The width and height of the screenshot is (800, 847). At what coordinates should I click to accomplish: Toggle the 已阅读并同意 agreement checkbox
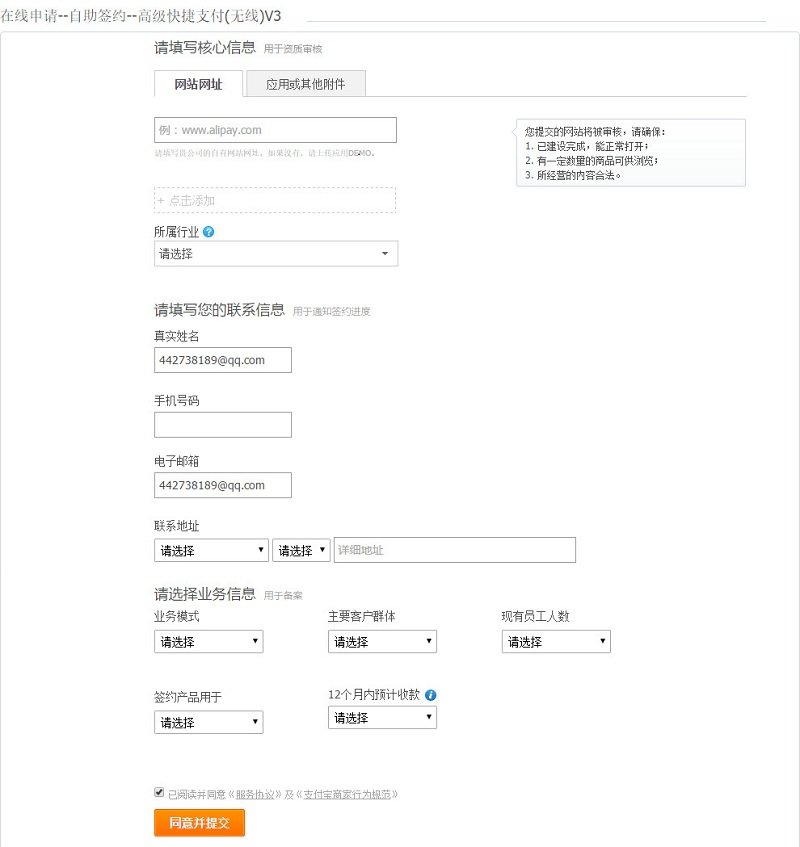(159, 792)
